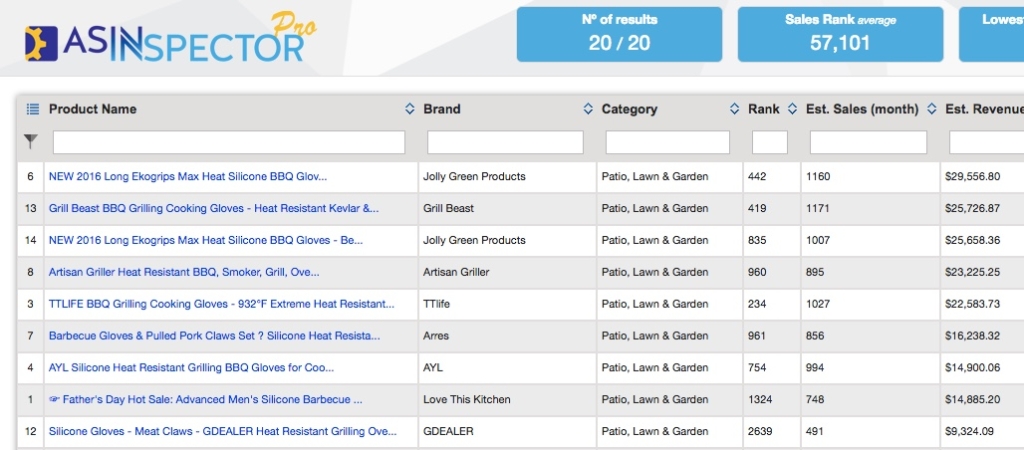The width and height of the screenshot is (1024, 450).
Task: Sort by Category column arrows
Action: (733, 109)
